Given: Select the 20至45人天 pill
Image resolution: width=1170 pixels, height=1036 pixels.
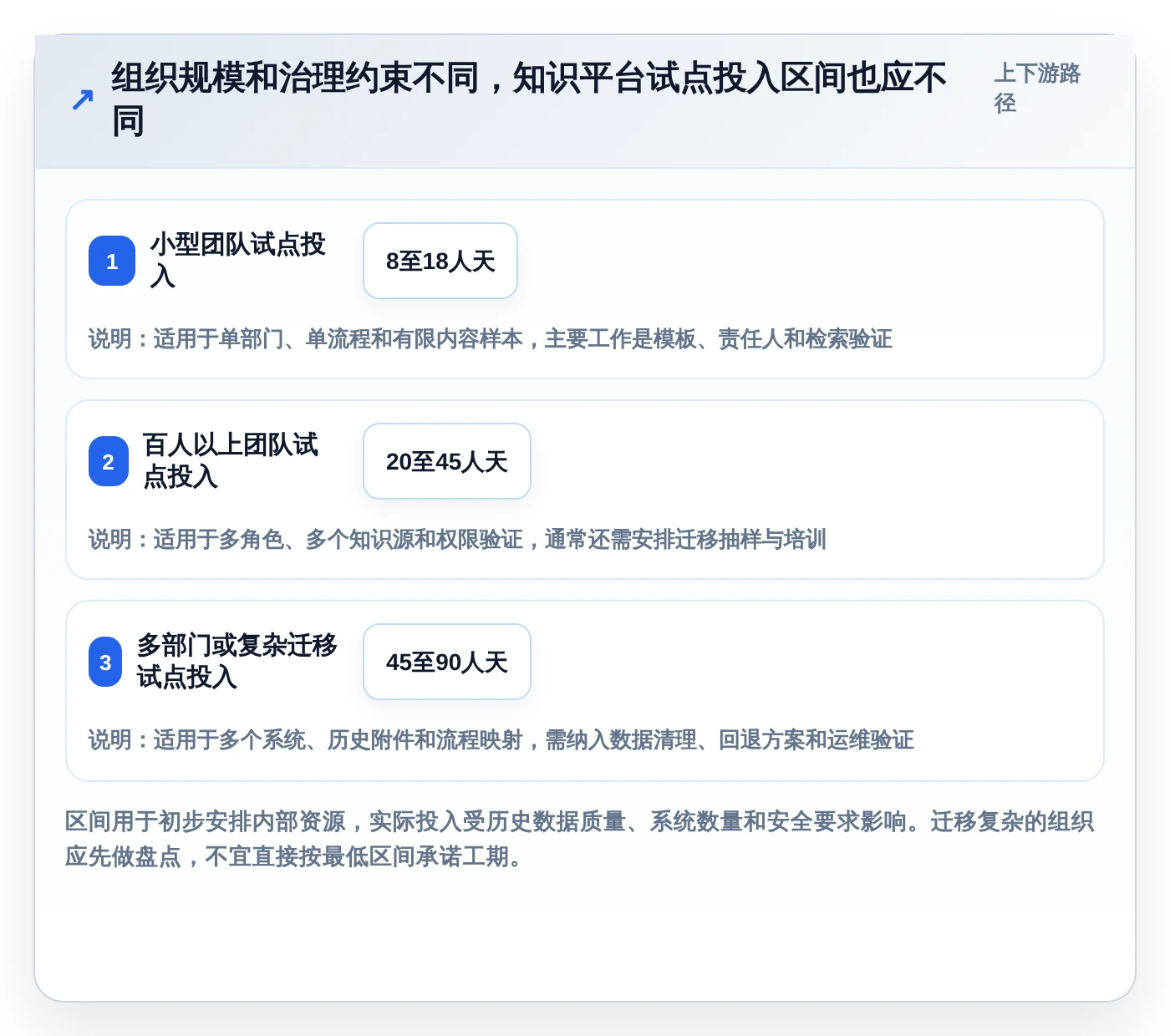Looking at the screenshot, I should [x=447, y=461].
